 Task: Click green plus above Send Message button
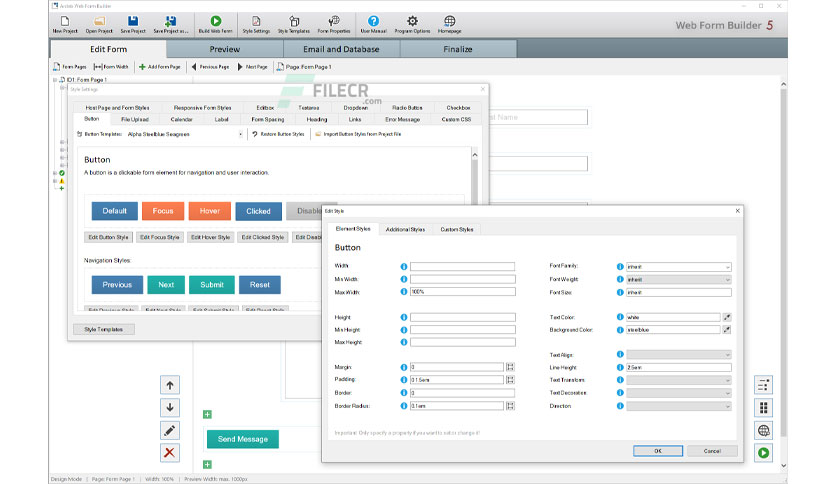(x=207, y=414)
